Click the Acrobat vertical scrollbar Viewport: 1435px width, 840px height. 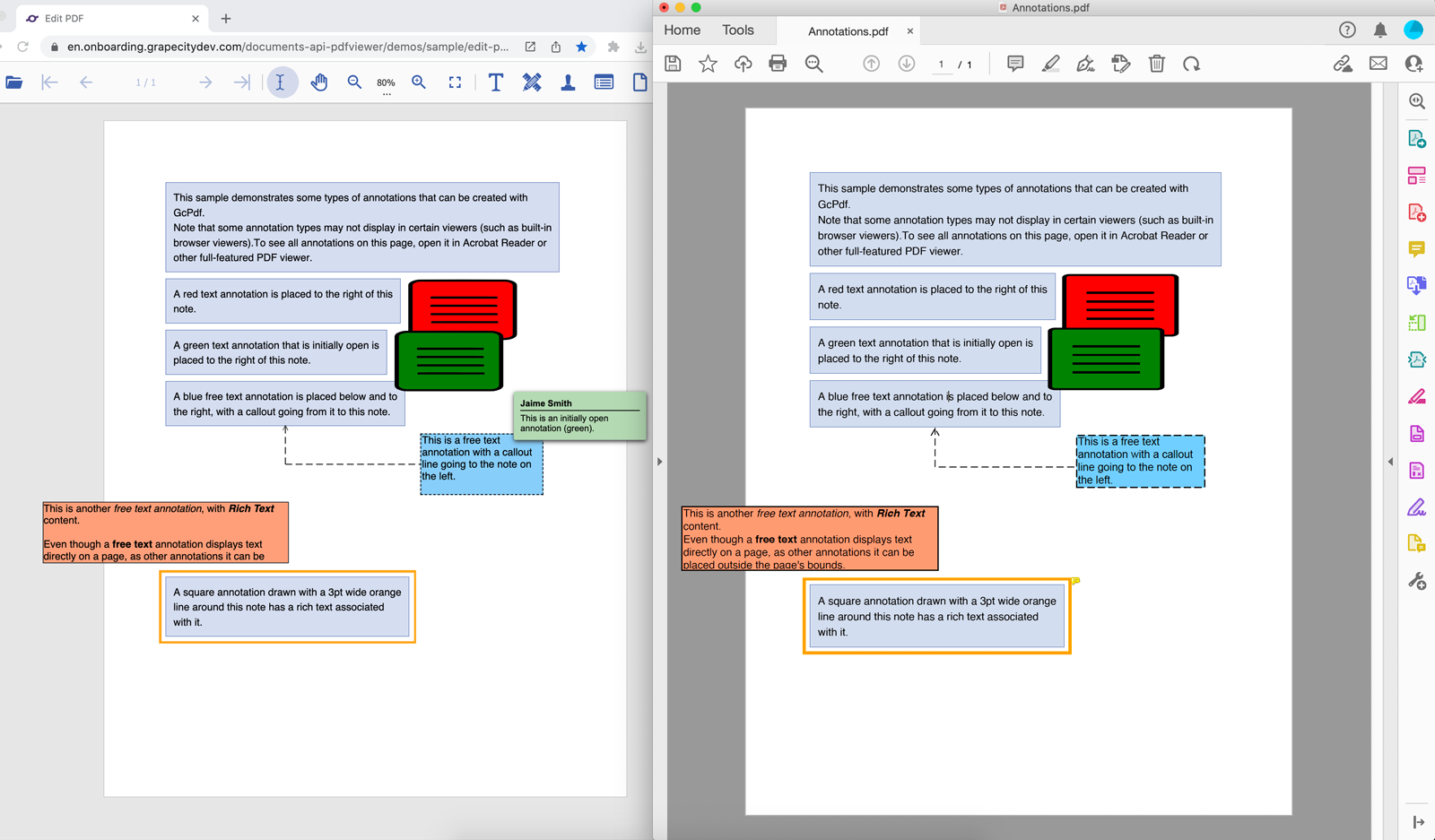(1378, 462)
